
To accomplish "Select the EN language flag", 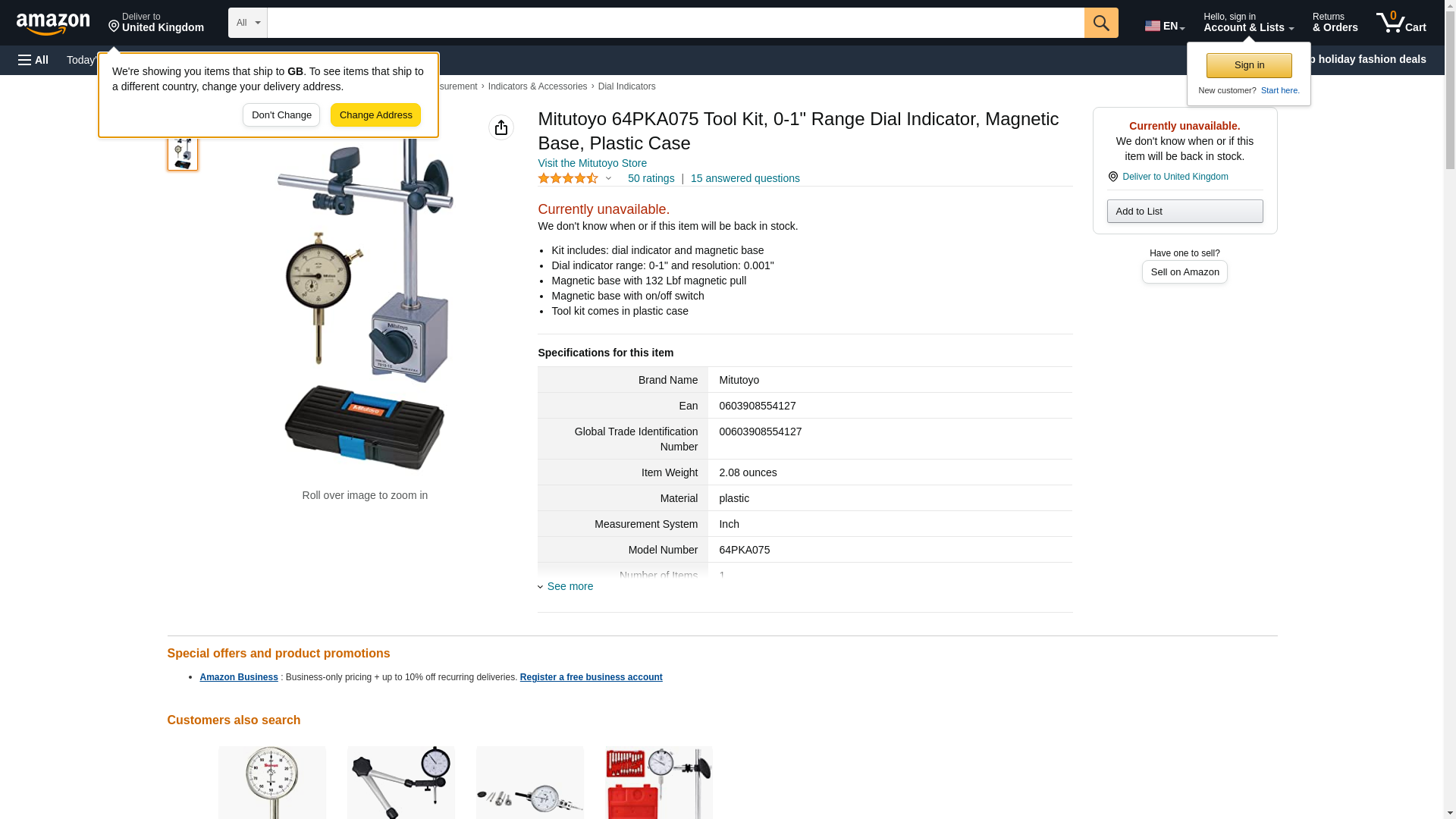I will [1165, 26].
